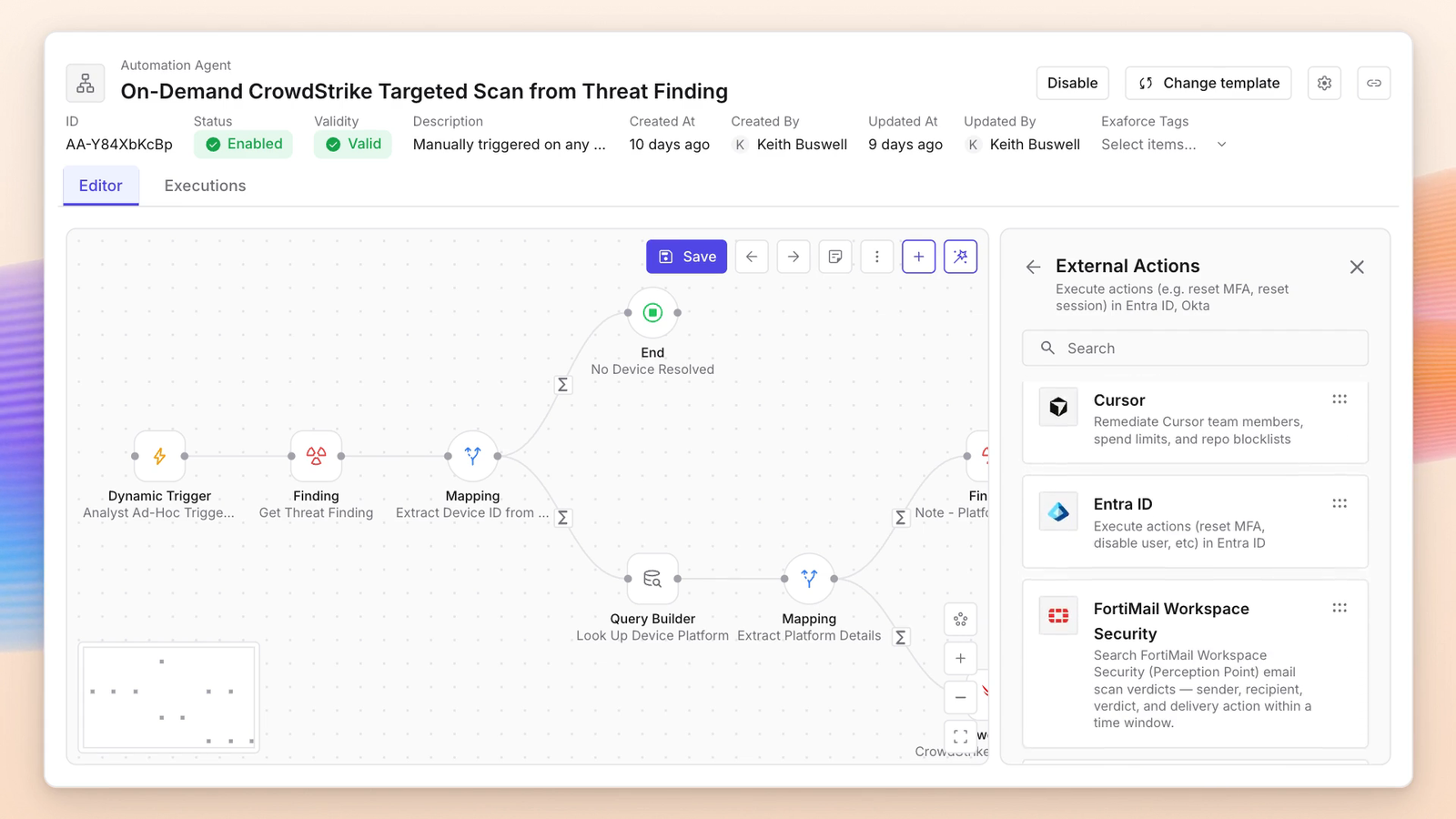Click the '10 days ago' created value
This screenshot has width=1456, height=819.
669,145
